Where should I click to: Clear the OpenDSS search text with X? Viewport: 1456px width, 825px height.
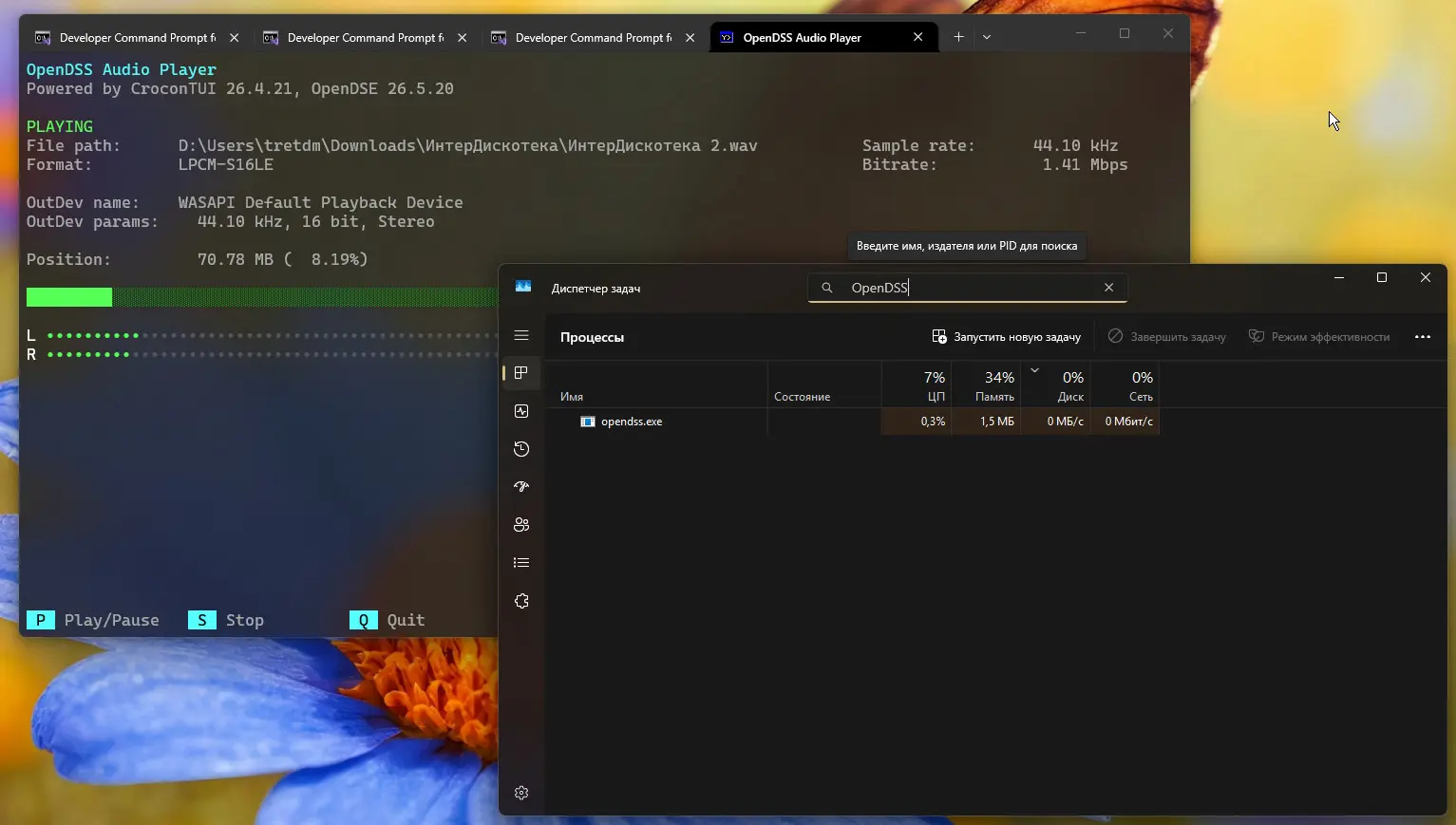[x=1108, y=288]
